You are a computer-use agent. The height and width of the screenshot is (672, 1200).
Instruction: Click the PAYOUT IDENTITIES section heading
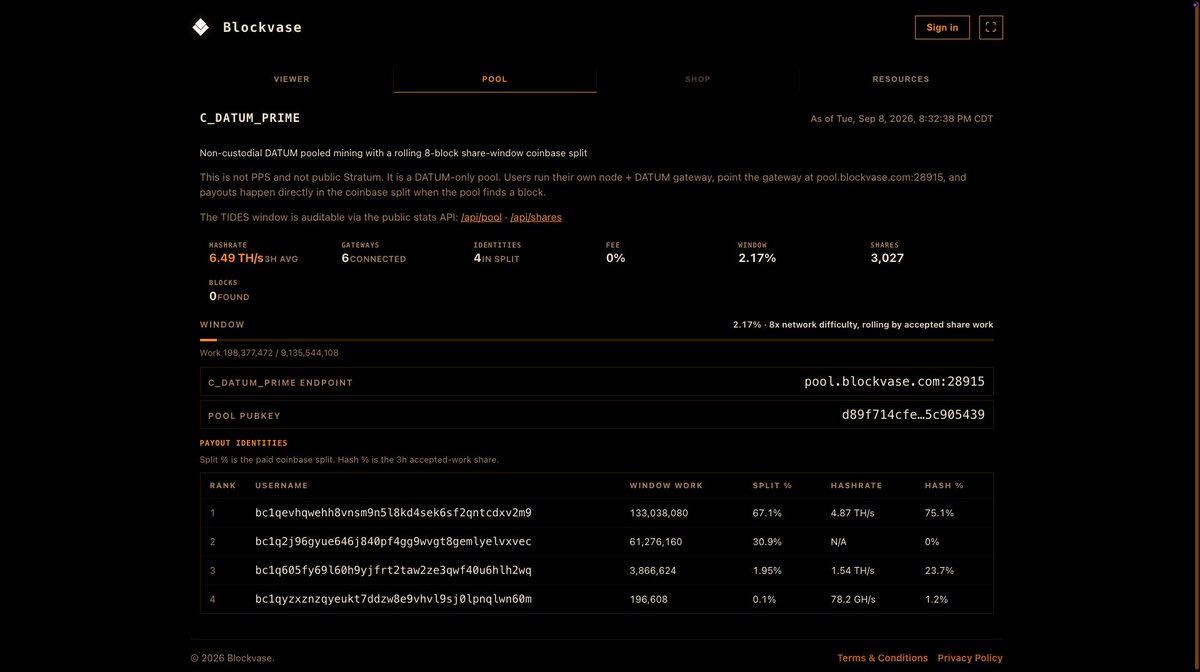pos(244,443)
